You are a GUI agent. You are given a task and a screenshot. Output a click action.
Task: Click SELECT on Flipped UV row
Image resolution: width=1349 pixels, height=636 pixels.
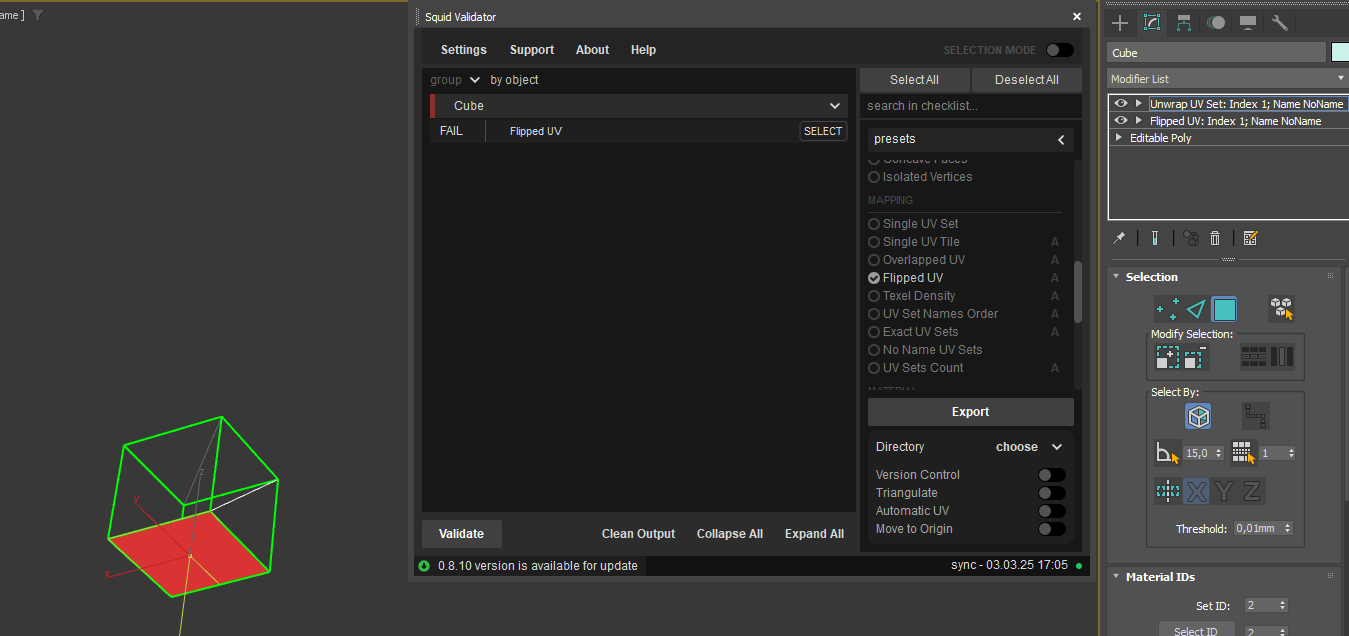coord(823,131)
